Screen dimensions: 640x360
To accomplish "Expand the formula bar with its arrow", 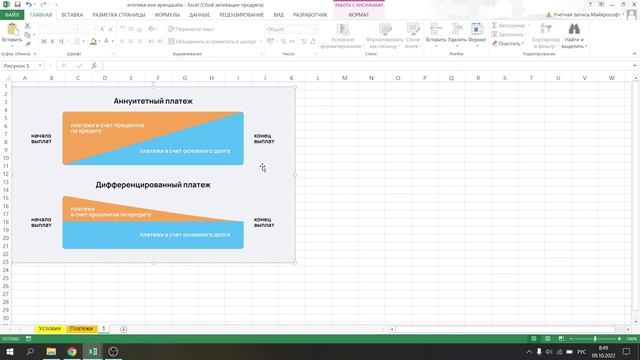I will pyautogui.click(x=635, y=66).
